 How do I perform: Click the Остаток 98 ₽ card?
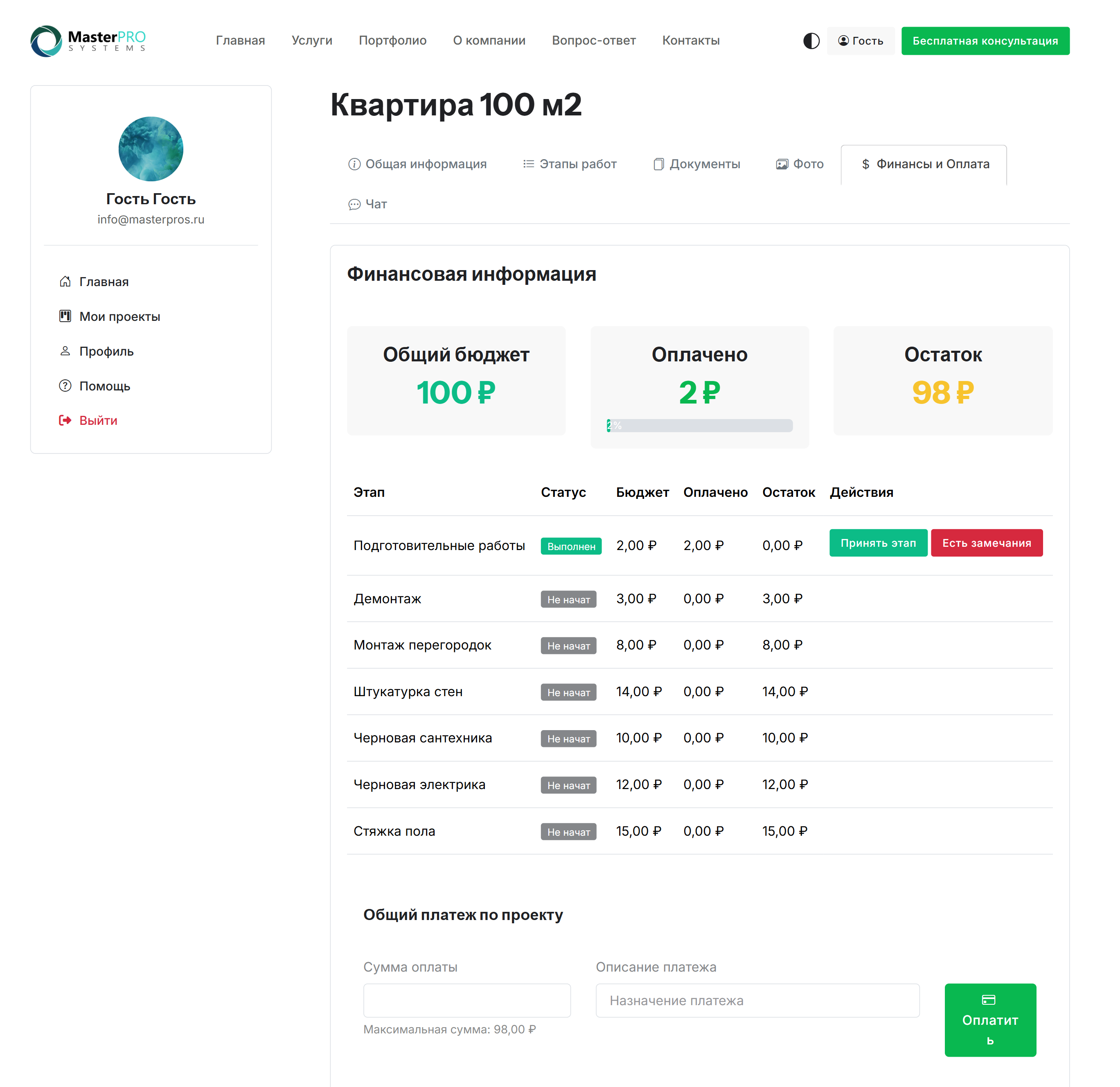pyautogui.click(x=942, y=381)
